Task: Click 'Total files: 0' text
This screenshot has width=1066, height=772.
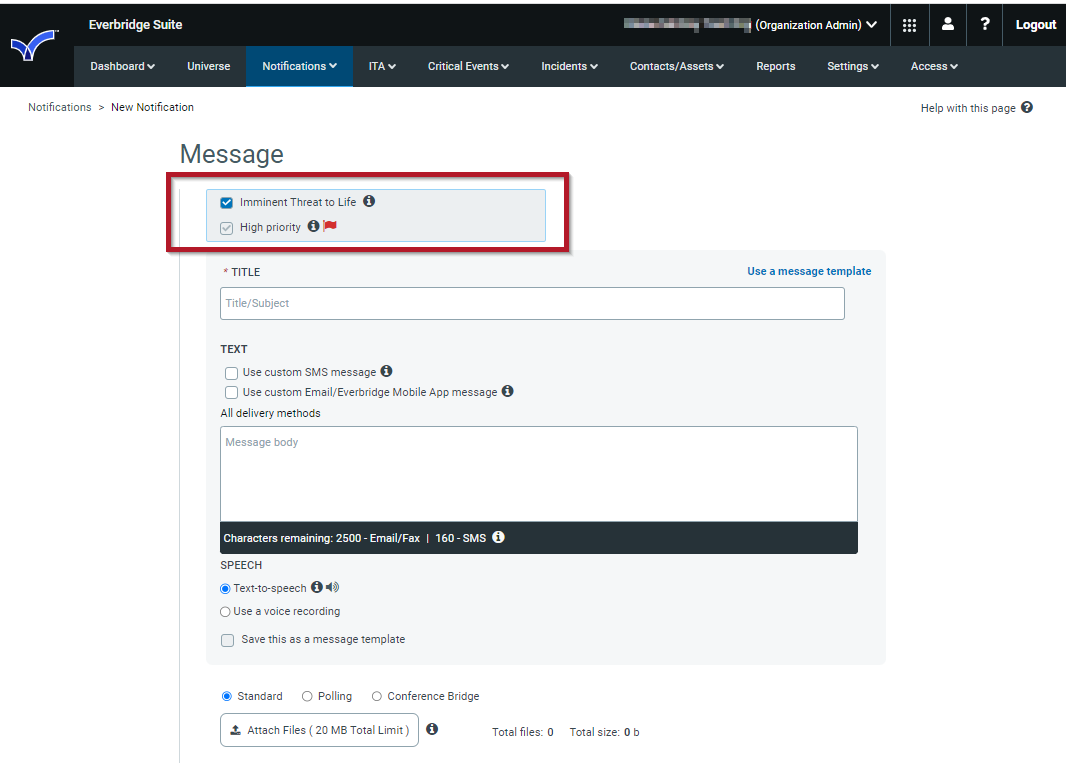Action: pyautogui.click(x=523, y=732)
